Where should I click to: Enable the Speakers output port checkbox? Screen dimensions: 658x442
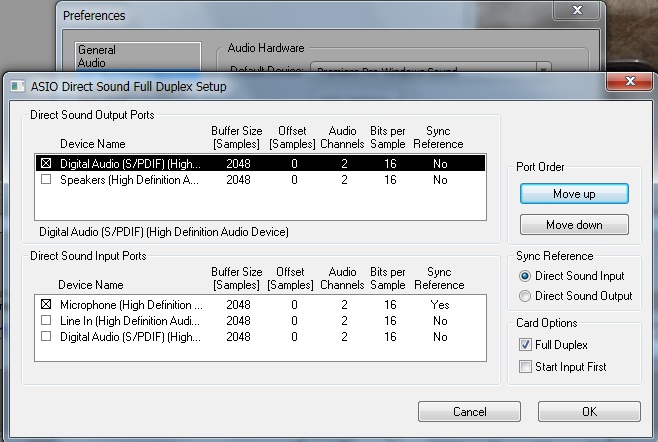tap(46, 179)
